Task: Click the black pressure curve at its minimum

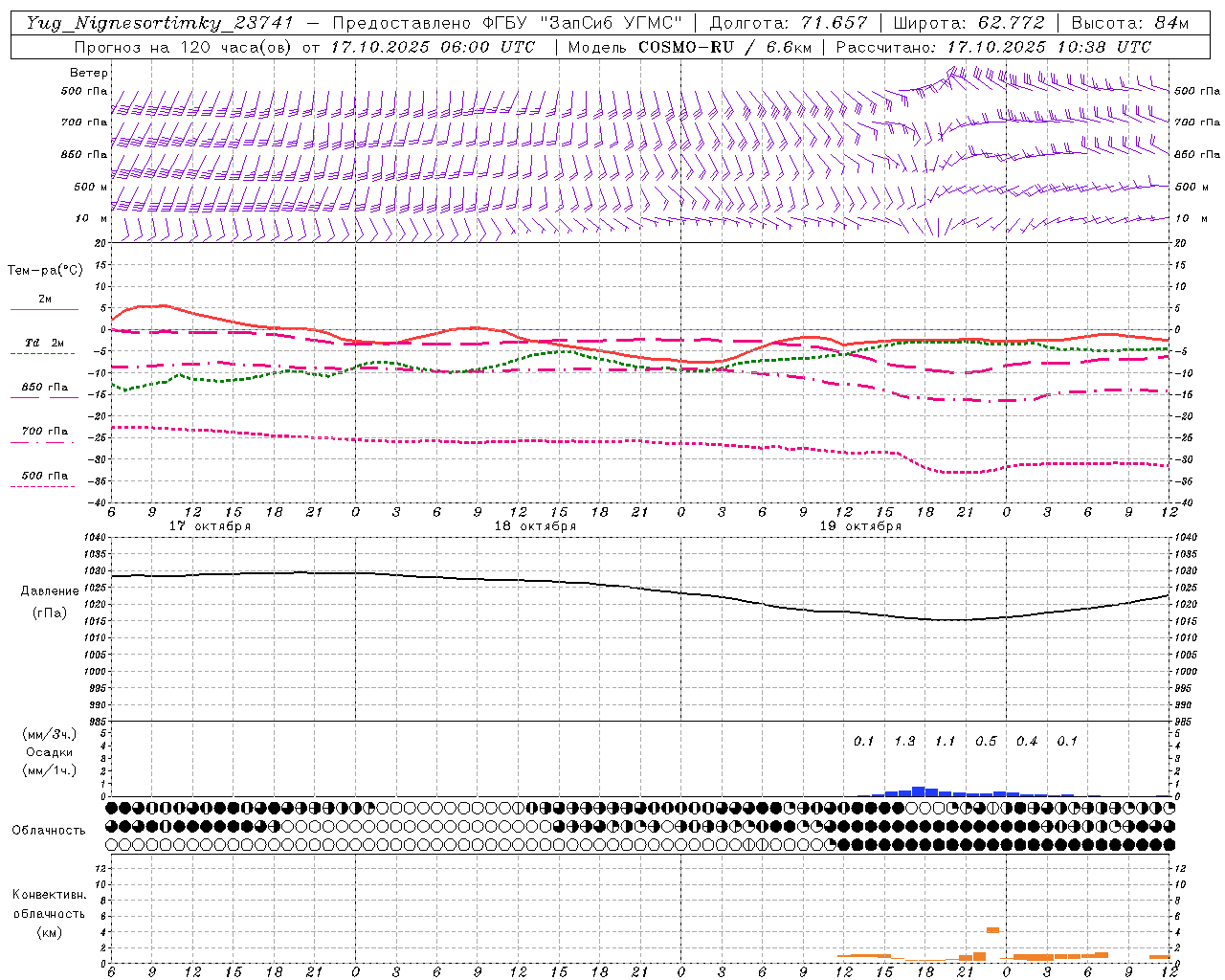Action: (x=952, y=620)
